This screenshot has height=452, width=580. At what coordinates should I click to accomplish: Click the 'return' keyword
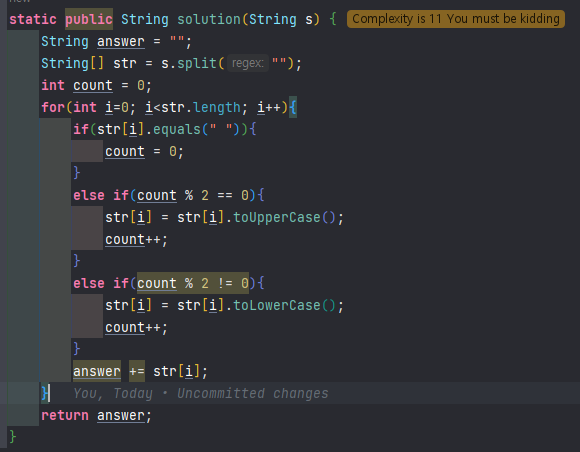pyautogui.click(x=65, y=415)
